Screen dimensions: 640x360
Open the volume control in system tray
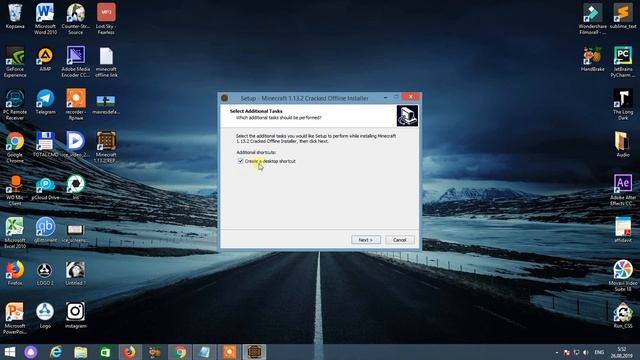(586, 352)
